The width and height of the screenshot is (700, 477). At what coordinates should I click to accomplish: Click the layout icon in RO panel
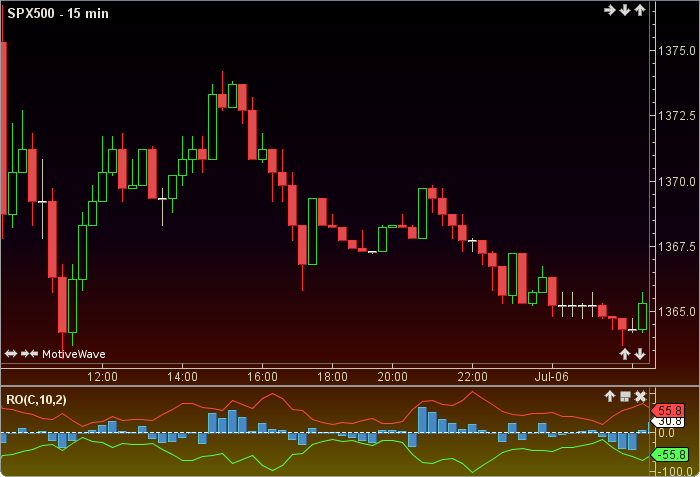click(x=625, y=396)
